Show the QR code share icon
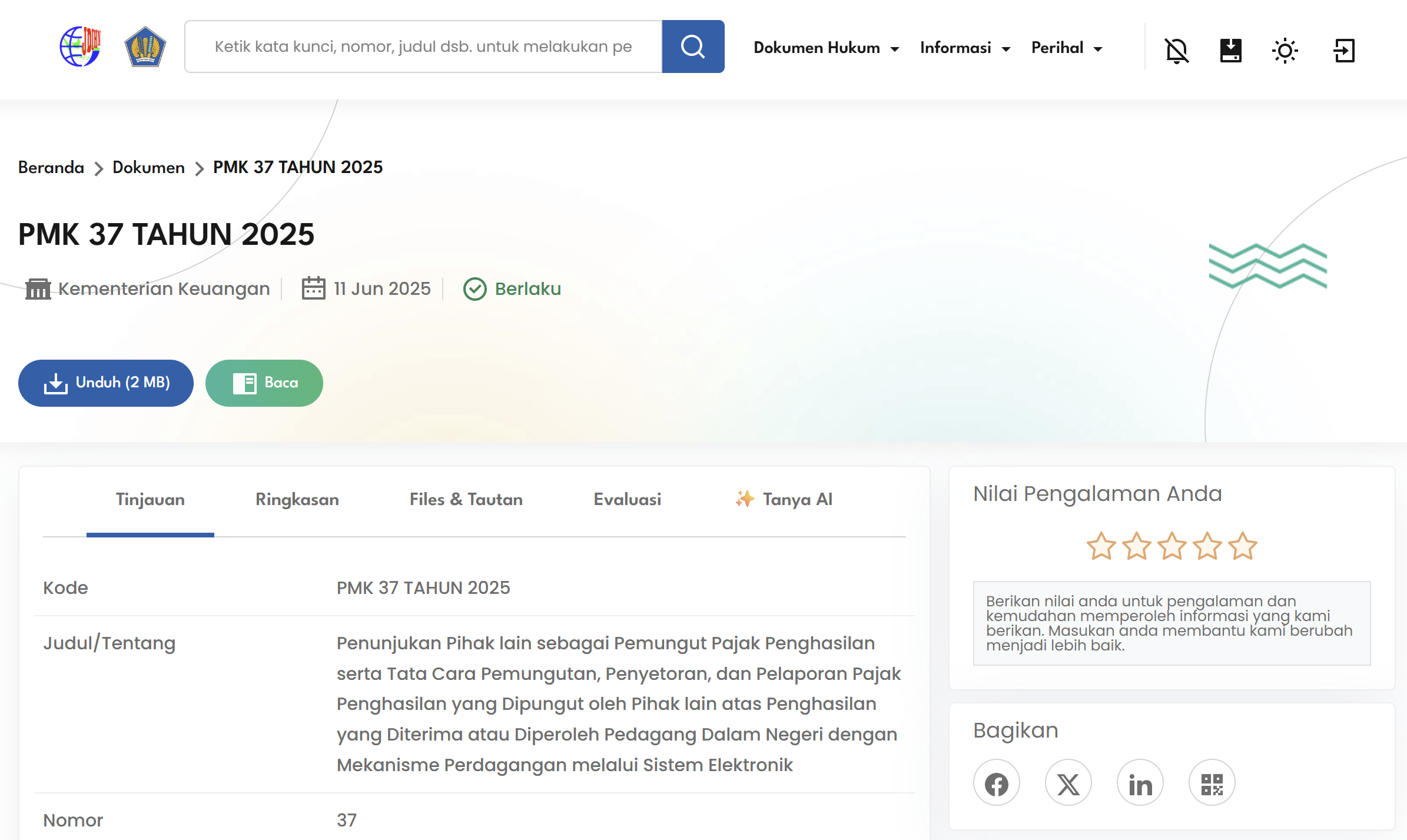The image size is (1407, 840). [1212, 783]
